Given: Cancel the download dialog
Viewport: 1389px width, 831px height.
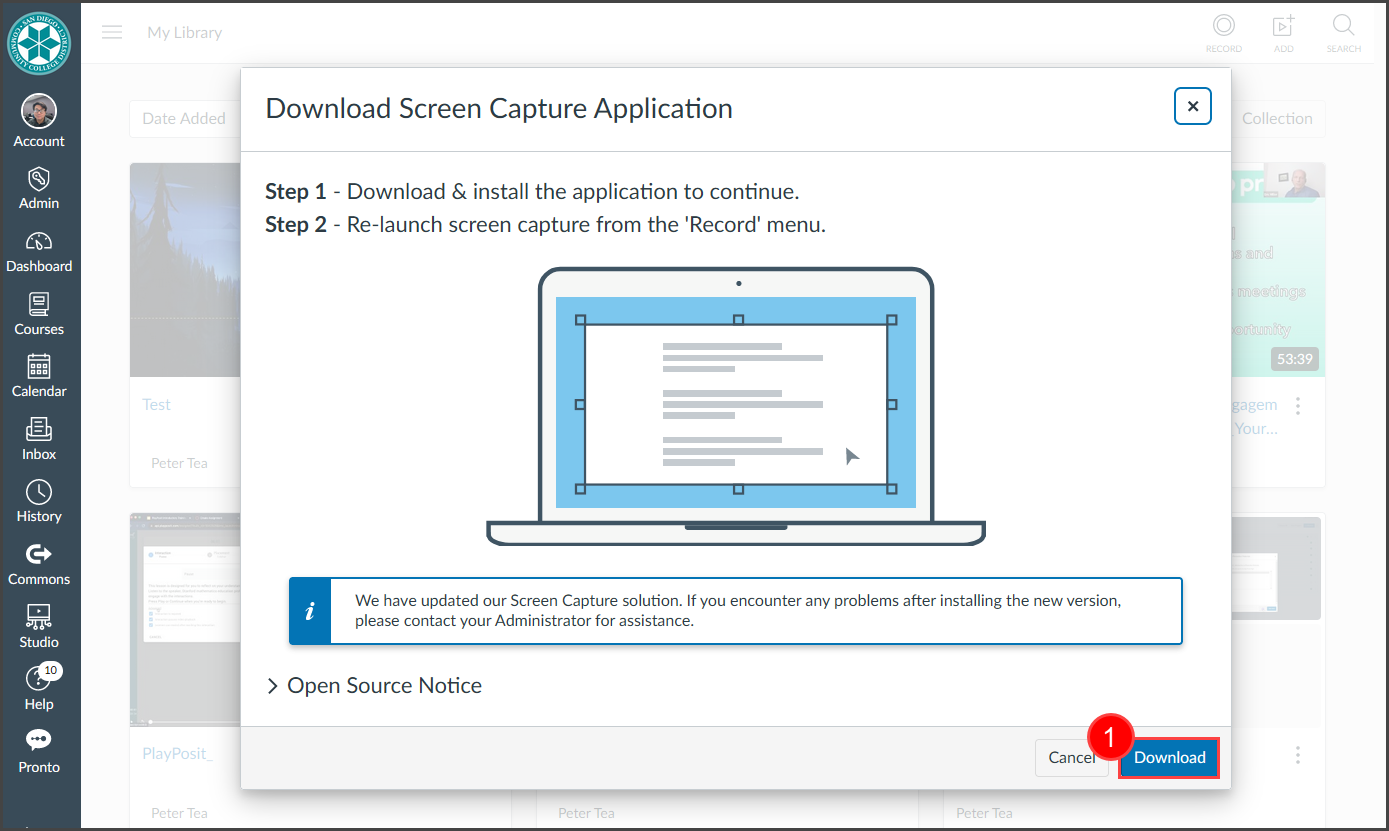Looking at the screenshot, I should coord(1071,758).
